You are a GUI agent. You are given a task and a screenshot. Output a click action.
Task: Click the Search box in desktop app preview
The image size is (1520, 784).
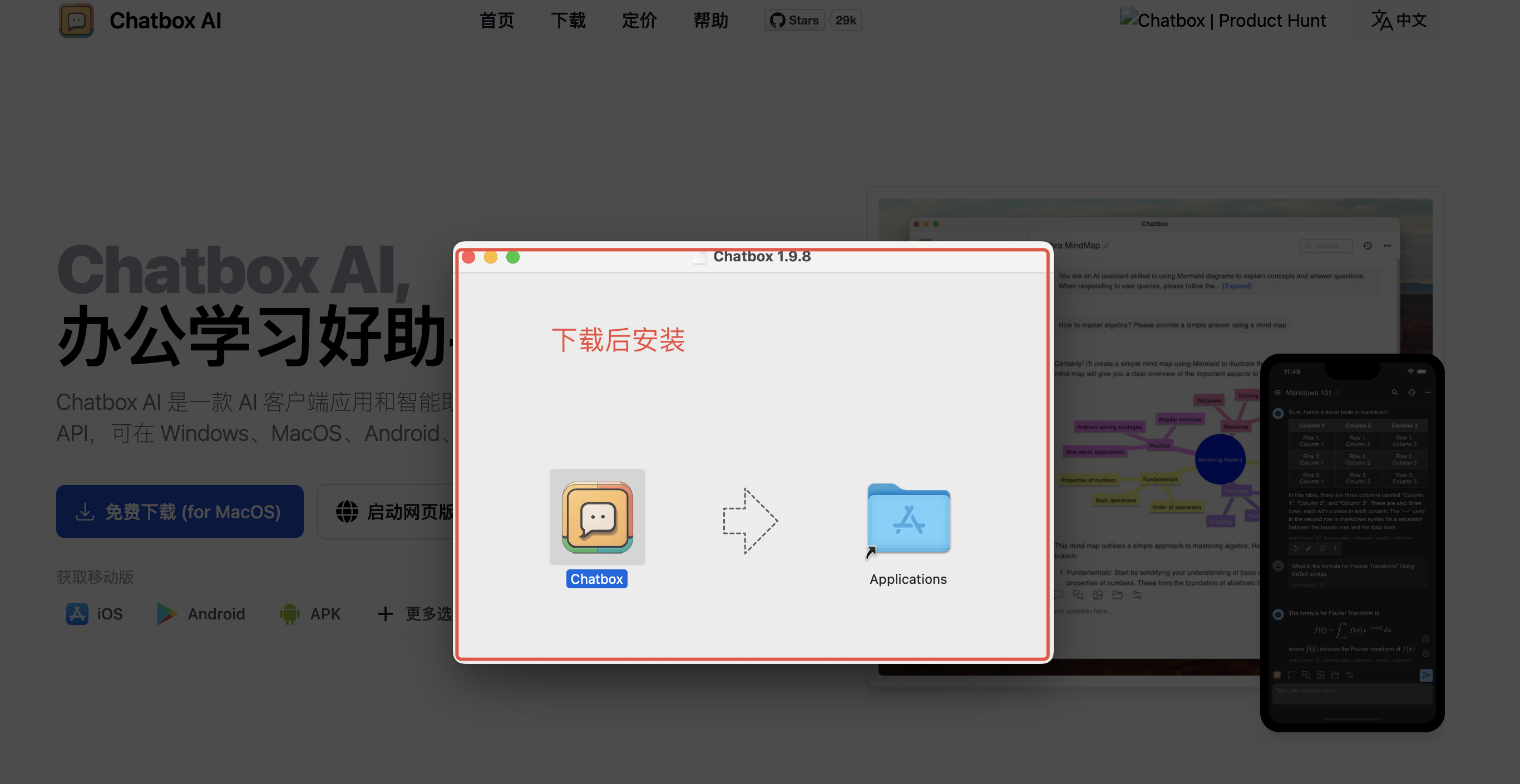pos(1326,245)
